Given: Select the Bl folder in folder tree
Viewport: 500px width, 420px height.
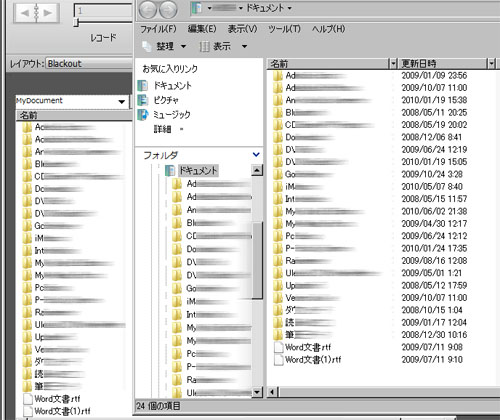Looking at the screenshot, I should 211,223.
